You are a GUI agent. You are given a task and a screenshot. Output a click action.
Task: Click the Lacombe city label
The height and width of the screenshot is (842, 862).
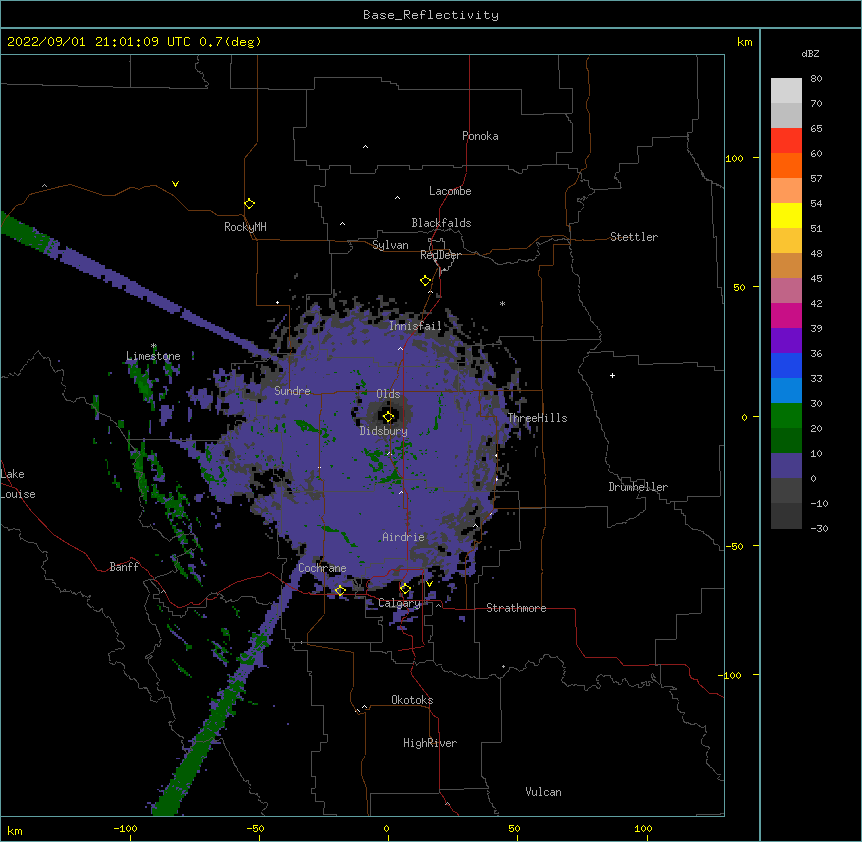pyautogui.click(x=450, y=191)
